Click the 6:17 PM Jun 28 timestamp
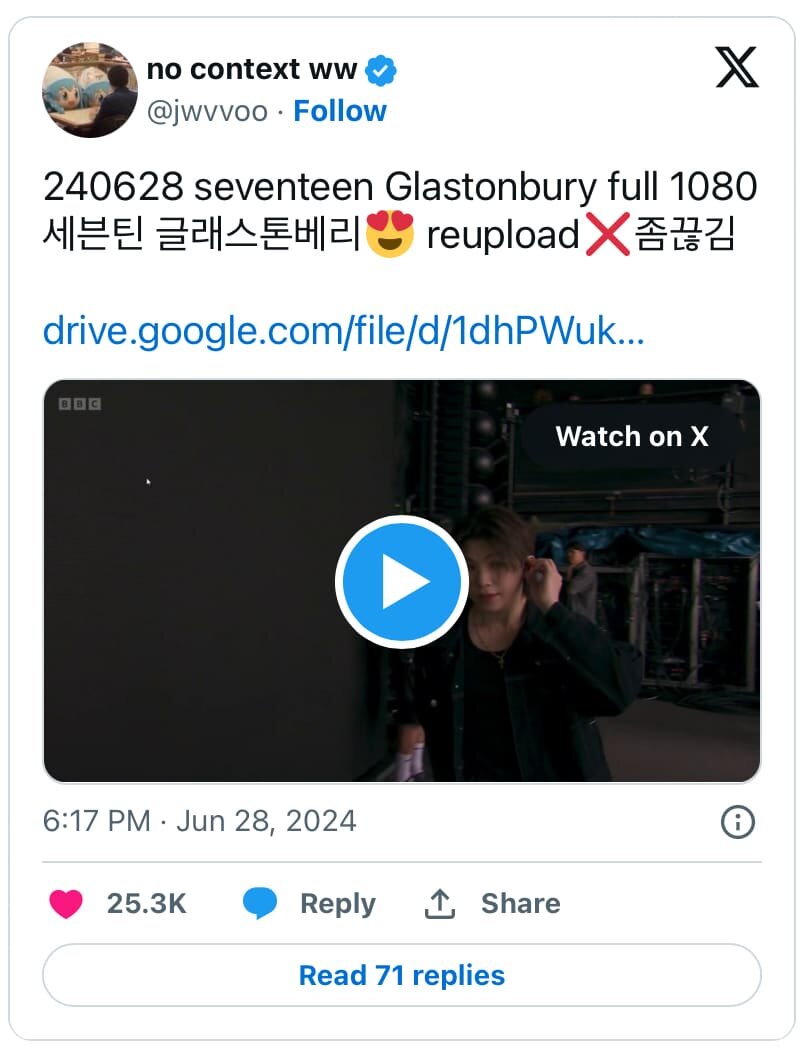The height and width of the screenshot is (1051, 807). point(199,821)
